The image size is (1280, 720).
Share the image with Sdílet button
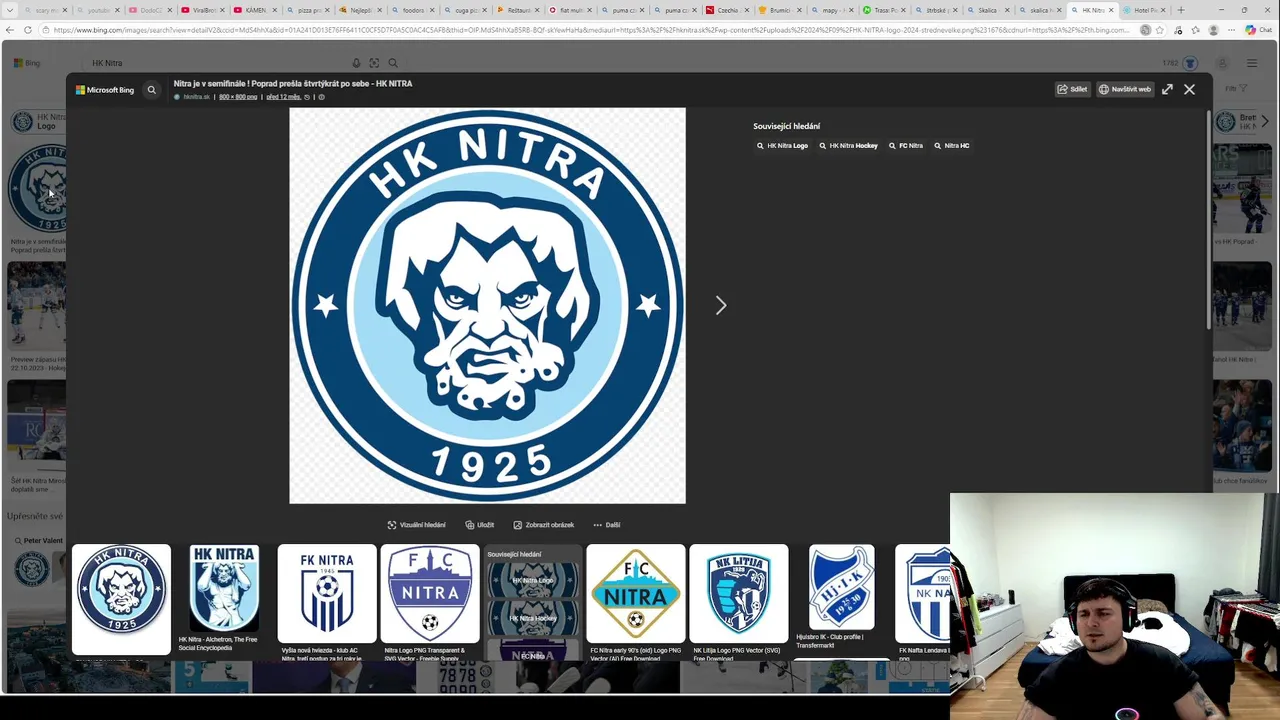point(1072,89)
